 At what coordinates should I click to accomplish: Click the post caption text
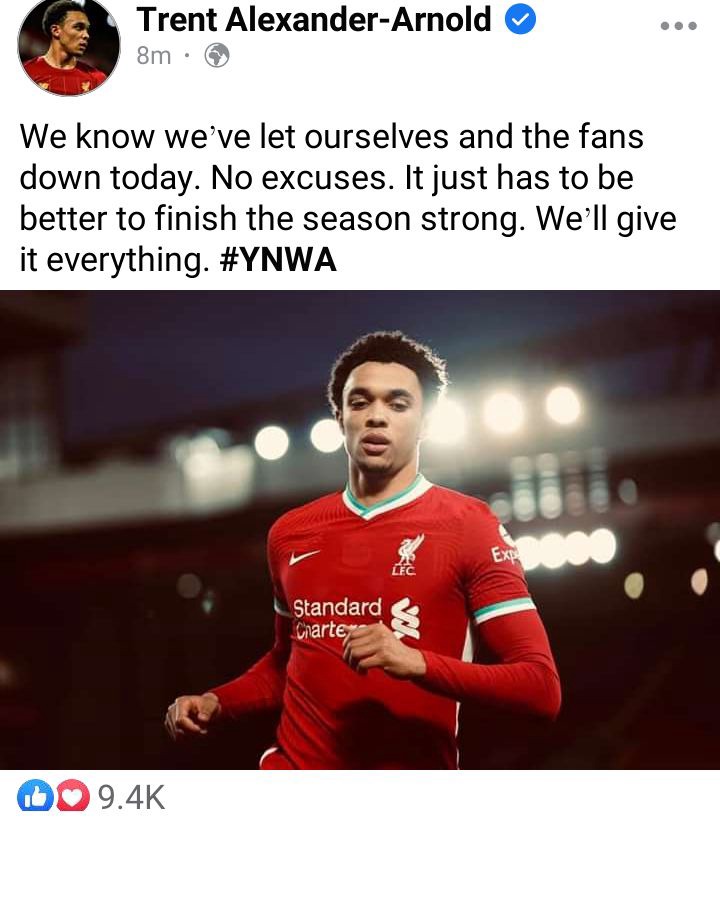(347, 198)
